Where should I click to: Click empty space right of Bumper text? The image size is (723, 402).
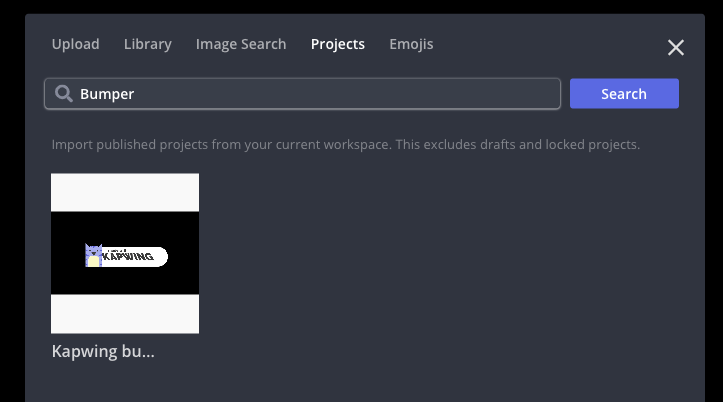click(350, 94)
